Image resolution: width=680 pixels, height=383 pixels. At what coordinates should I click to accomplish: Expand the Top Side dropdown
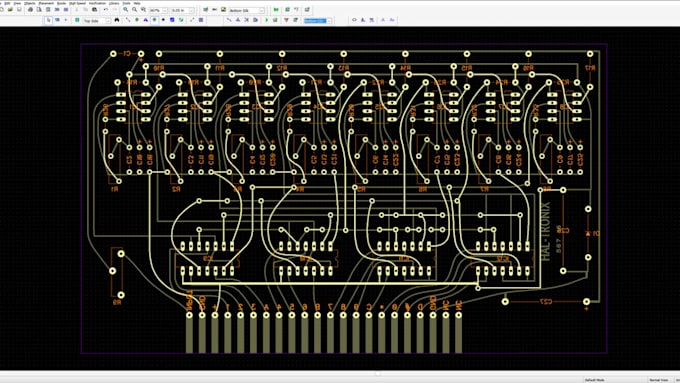click(108, 20)
